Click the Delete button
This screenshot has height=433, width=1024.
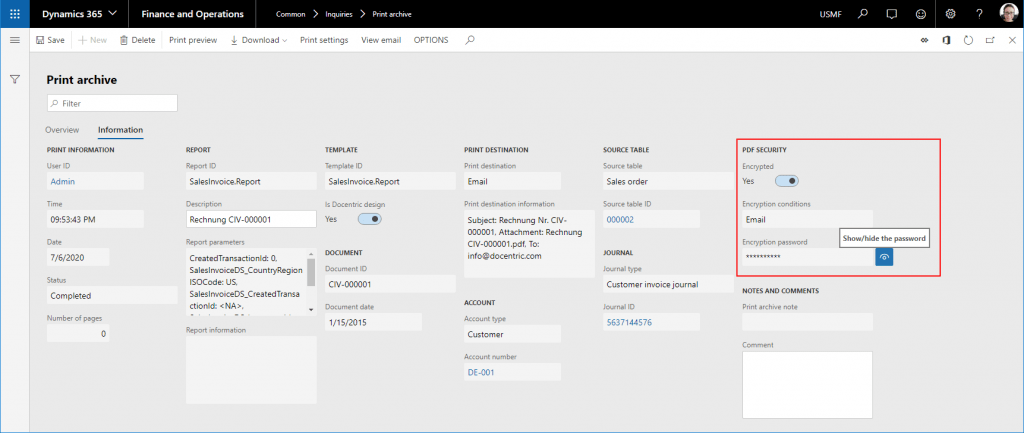(x=138, y=40)
